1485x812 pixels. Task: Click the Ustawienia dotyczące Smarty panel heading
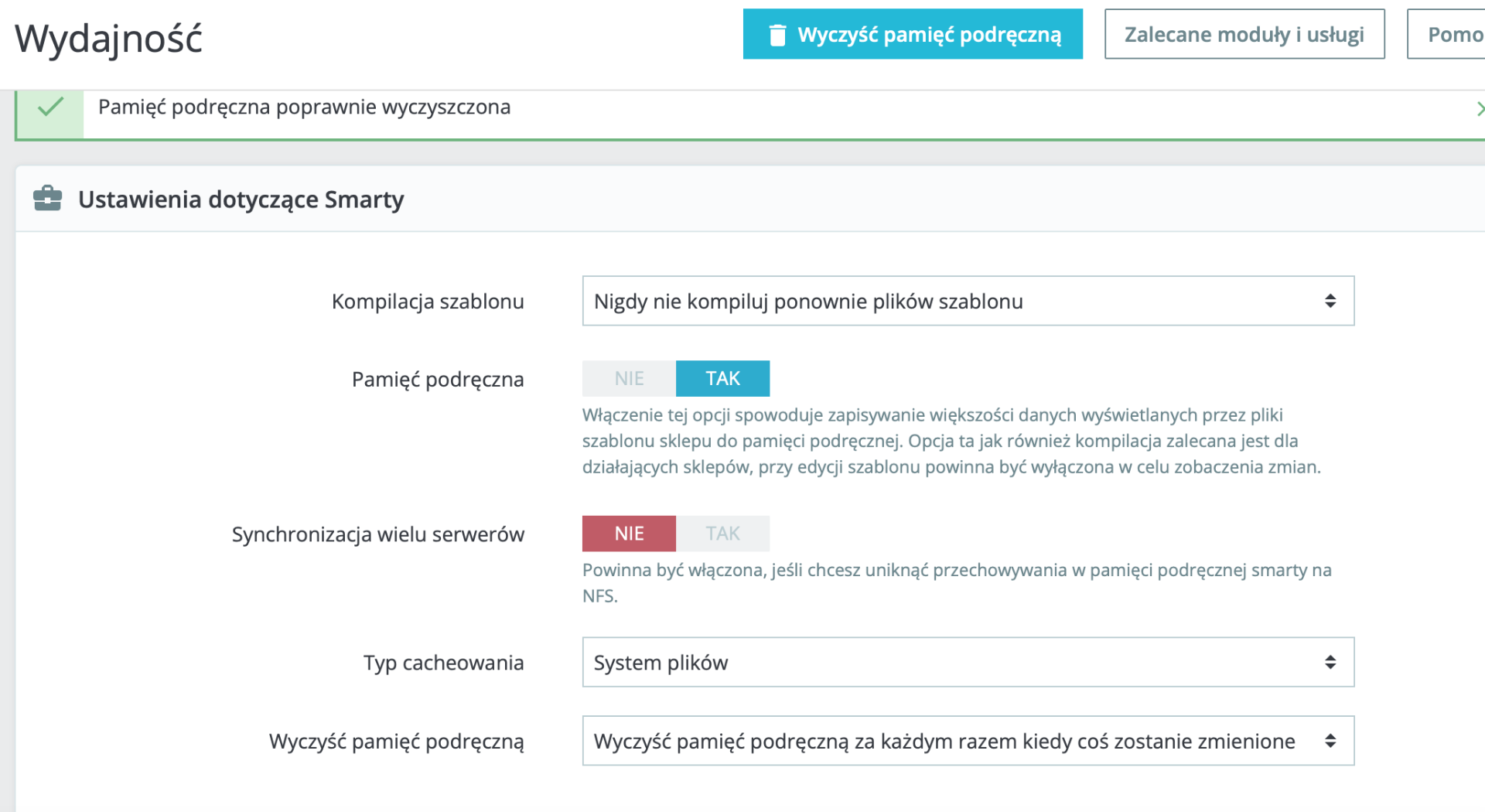click(241, 200)
